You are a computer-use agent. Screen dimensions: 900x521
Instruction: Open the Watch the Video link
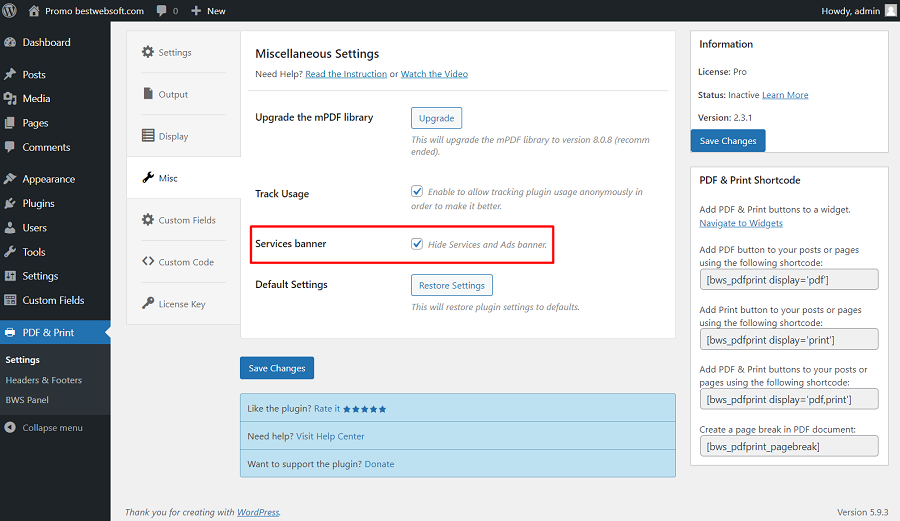[x=434, y=74]
